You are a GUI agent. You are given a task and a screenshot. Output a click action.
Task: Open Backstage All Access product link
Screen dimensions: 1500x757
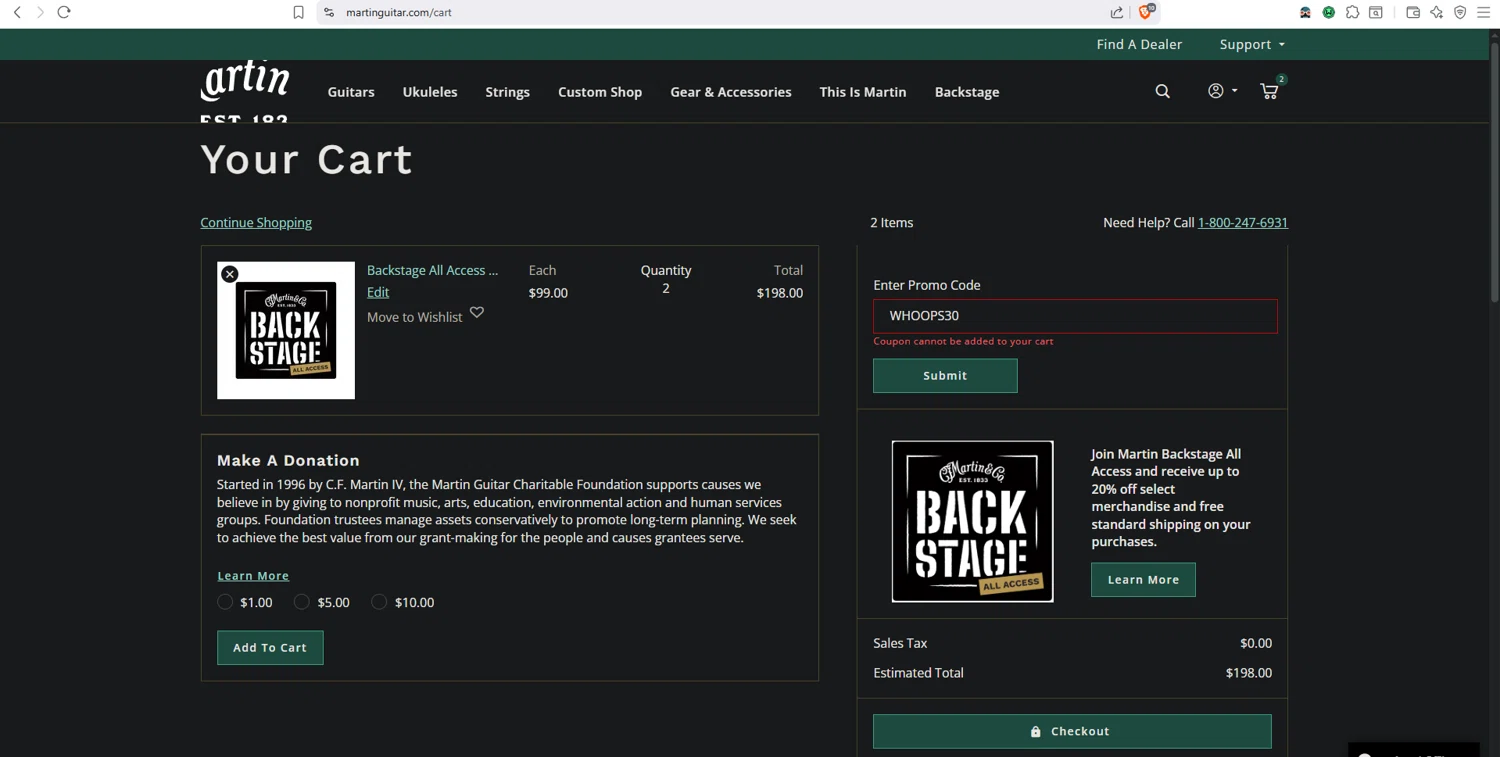pyautogui.click(x=432, y=270)
